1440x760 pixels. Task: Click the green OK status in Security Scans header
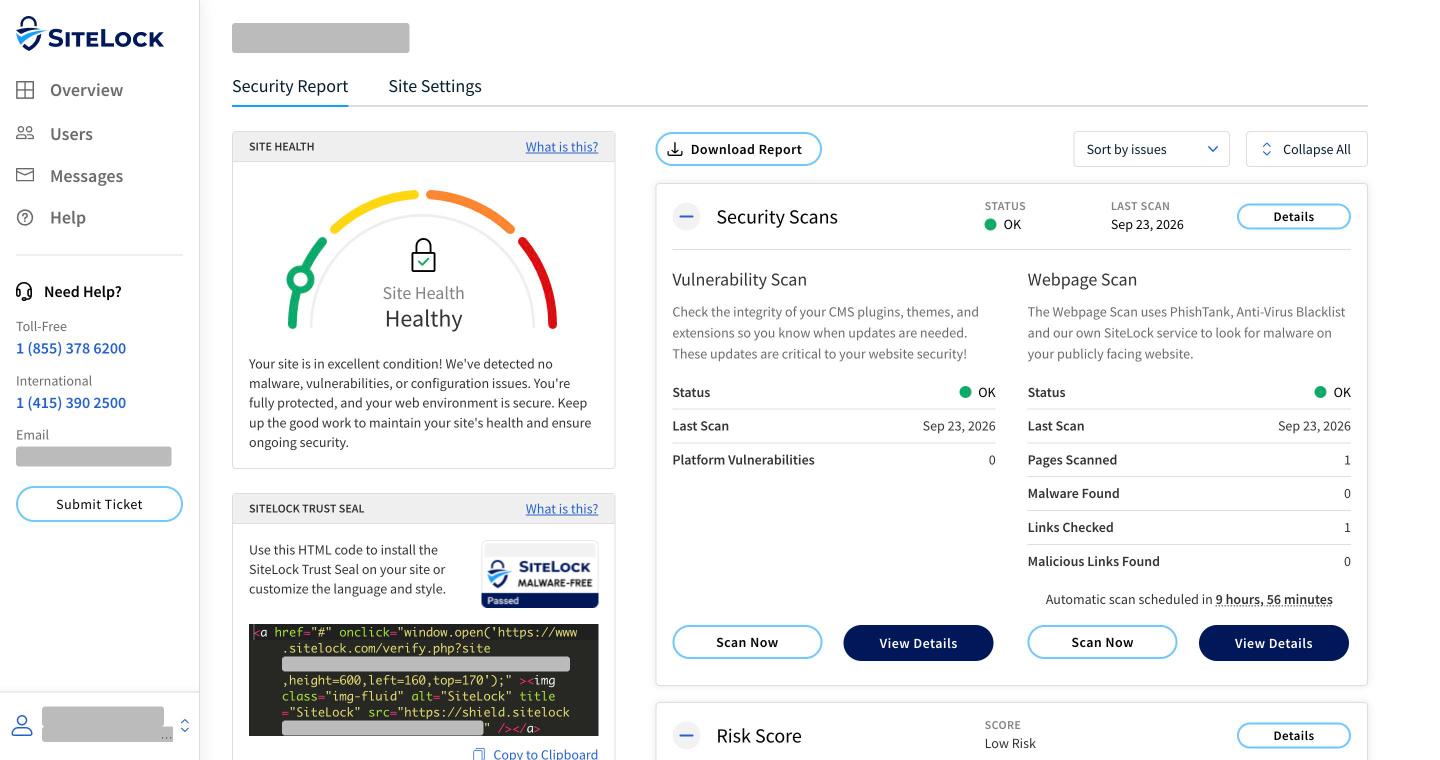1003,225
